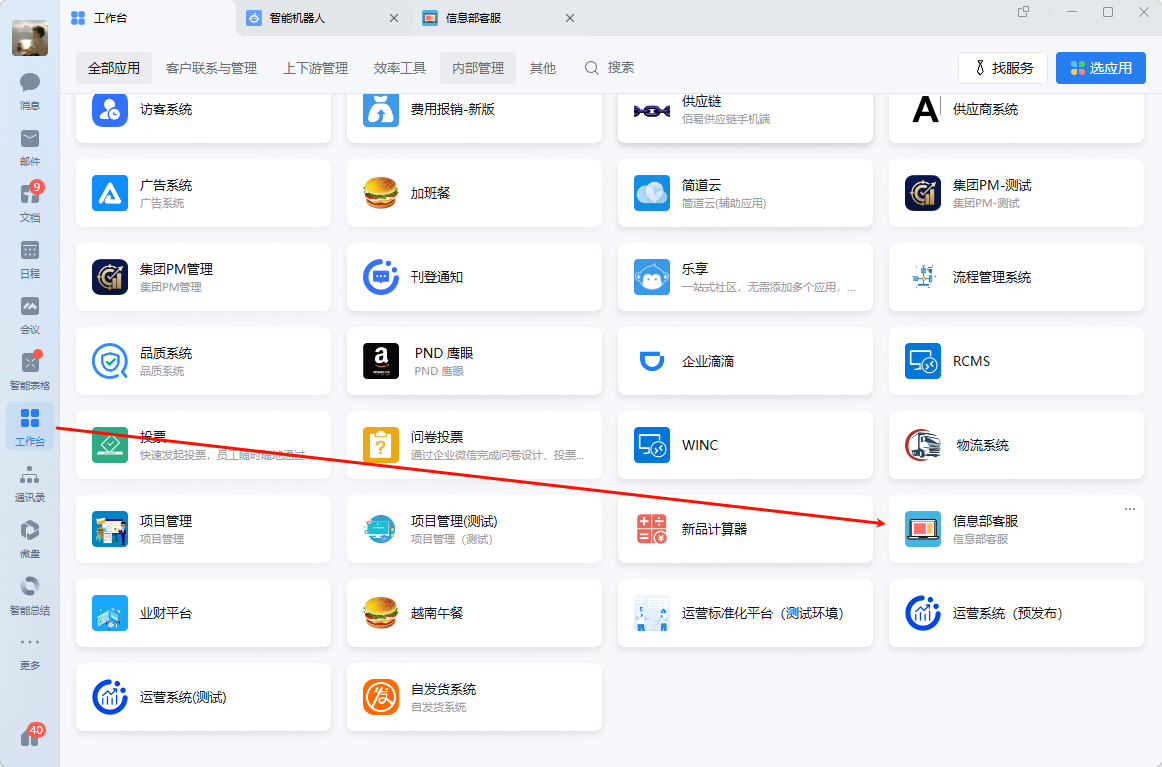The width and height of the screenshot is (1162, 767).
Task: Close the 信息部客服 tab
Action: click(570, 18)
